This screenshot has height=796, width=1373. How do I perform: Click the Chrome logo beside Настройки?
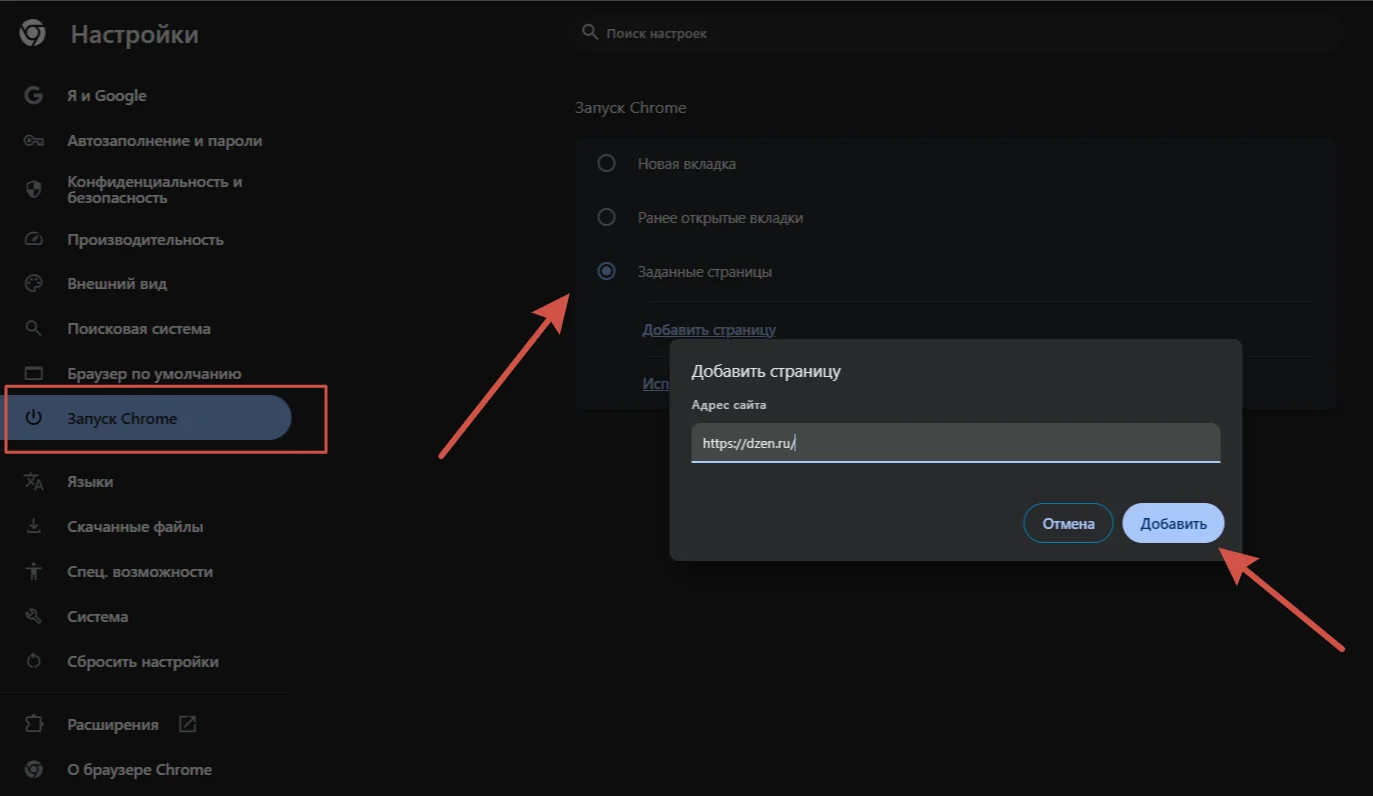pos(32,34)
